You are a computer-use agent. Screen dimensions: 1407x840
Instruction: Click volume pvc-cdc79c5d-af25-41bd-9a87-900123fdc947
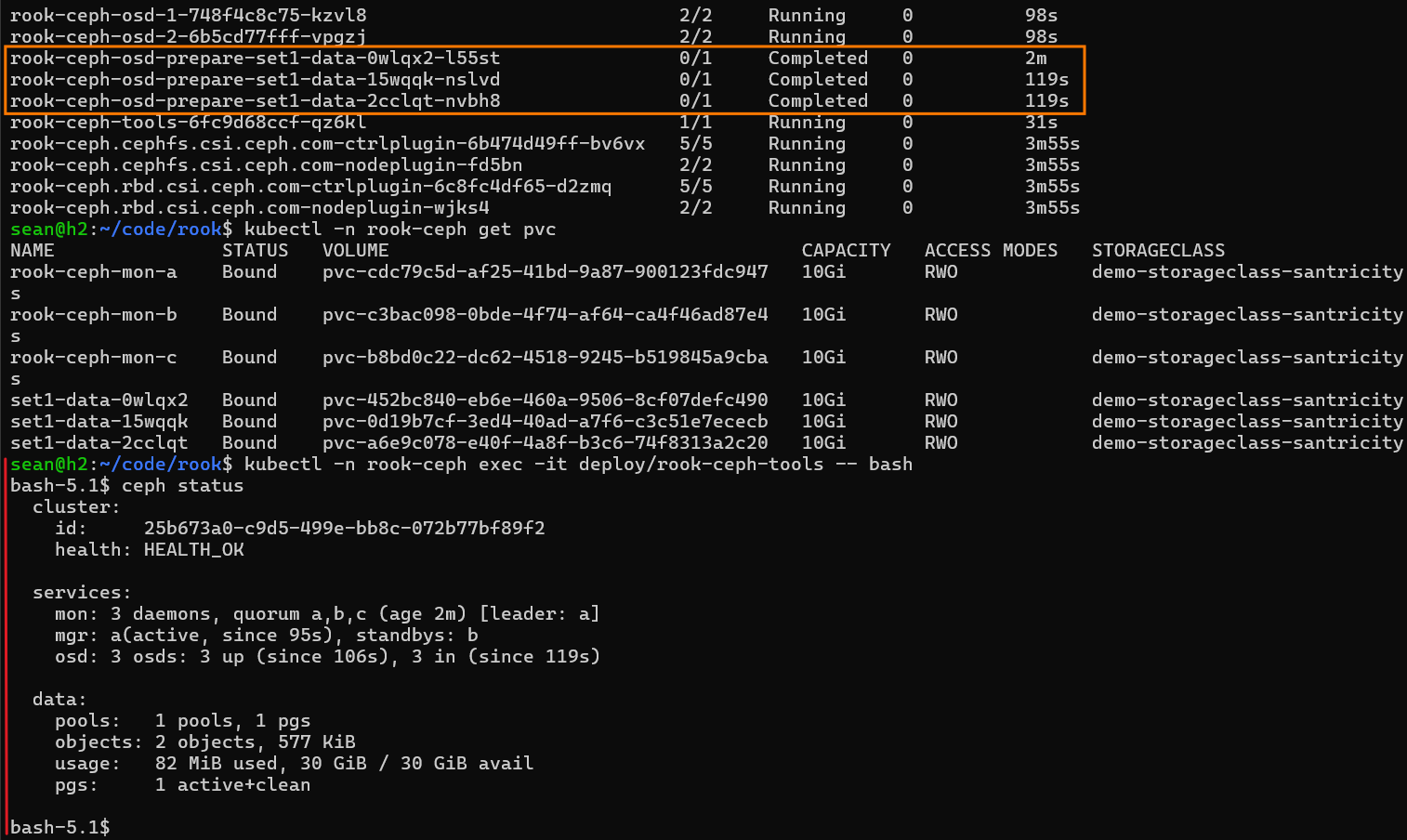point(546,271)
